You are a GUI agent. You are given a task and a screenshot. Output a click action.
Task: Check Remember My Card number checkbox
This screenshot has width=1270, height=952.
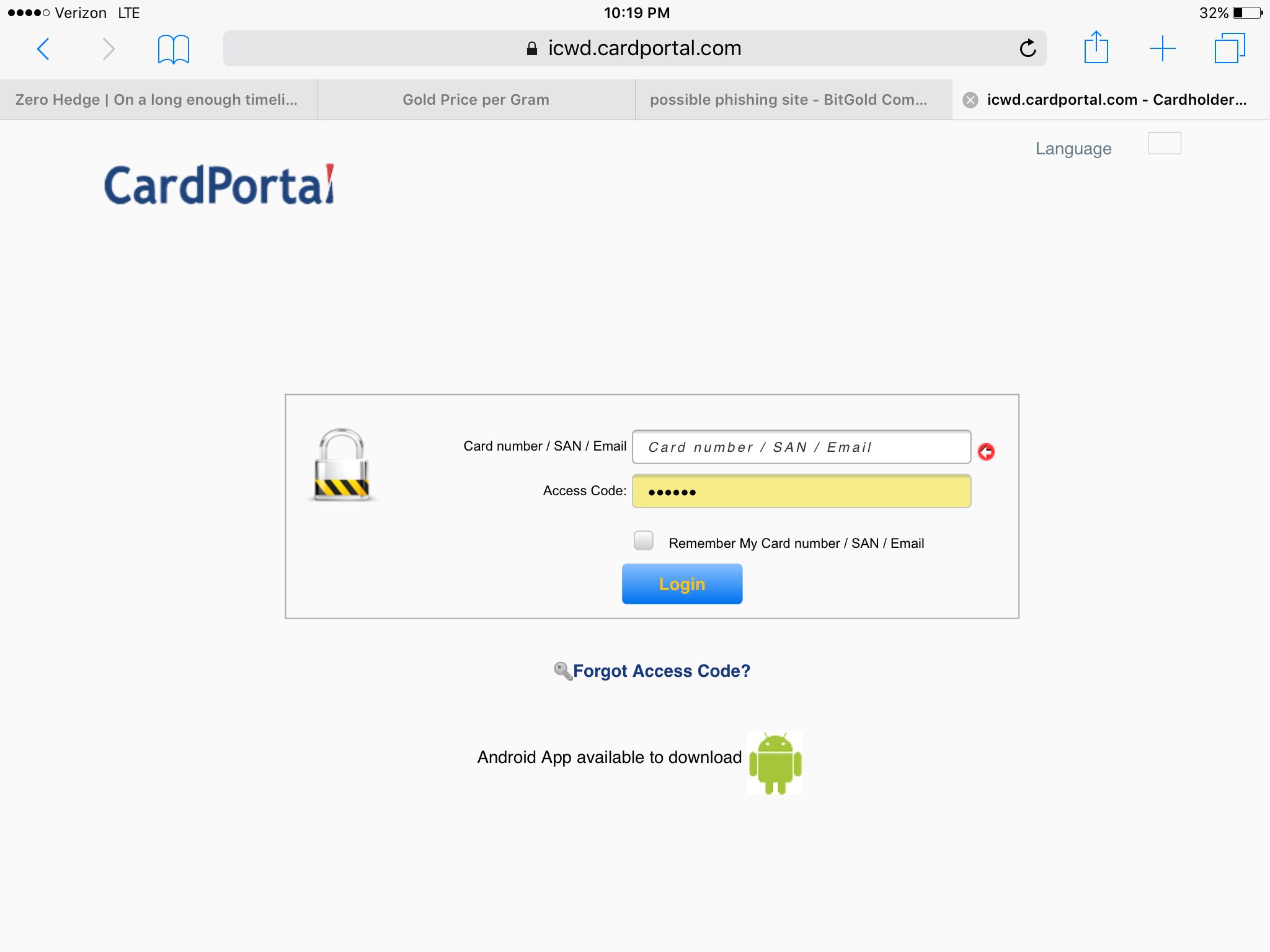644,540
